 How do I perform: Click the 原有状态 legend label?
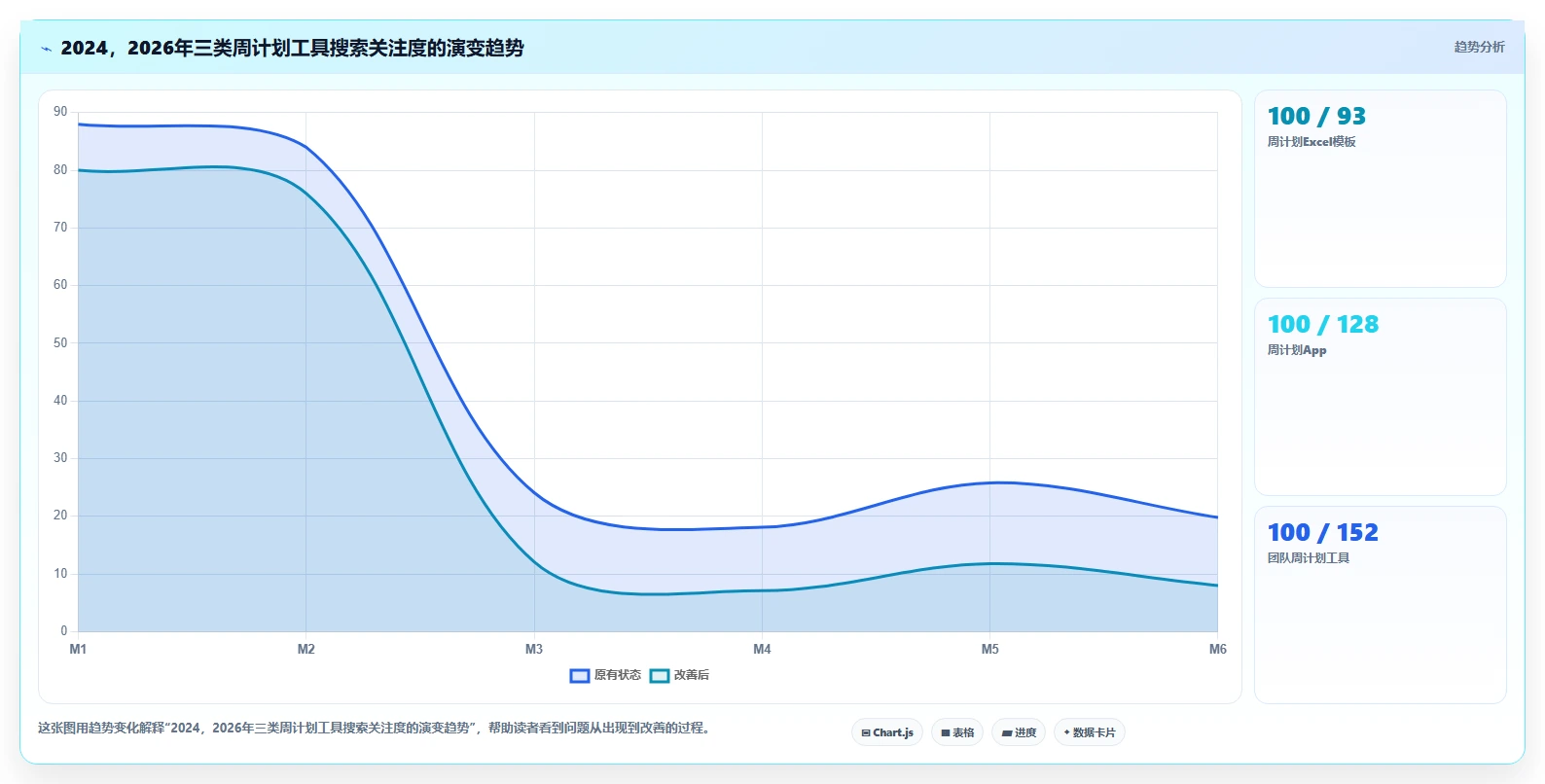(x=618, y=675)
